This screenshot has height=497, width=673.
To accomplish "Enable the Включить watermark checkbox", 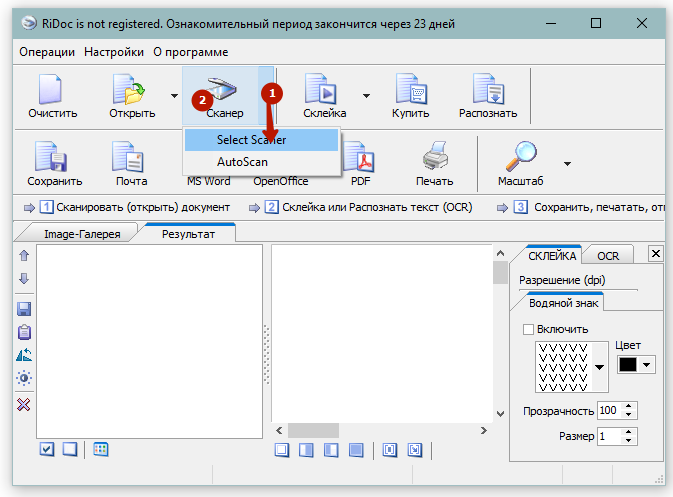I will 529,329.
